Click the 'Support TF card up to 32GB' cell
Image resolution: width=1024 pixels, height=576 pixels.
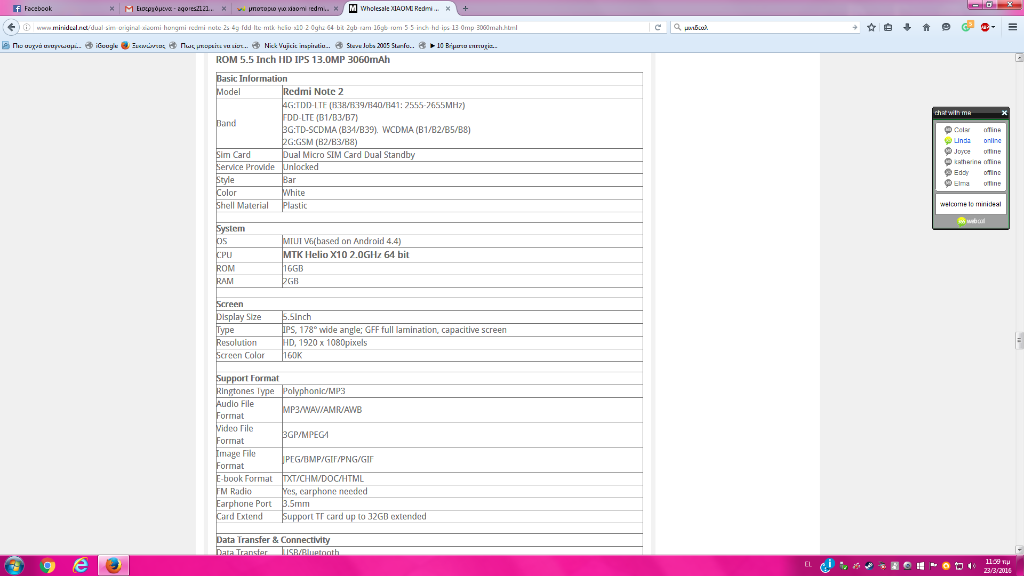point(462,517)
